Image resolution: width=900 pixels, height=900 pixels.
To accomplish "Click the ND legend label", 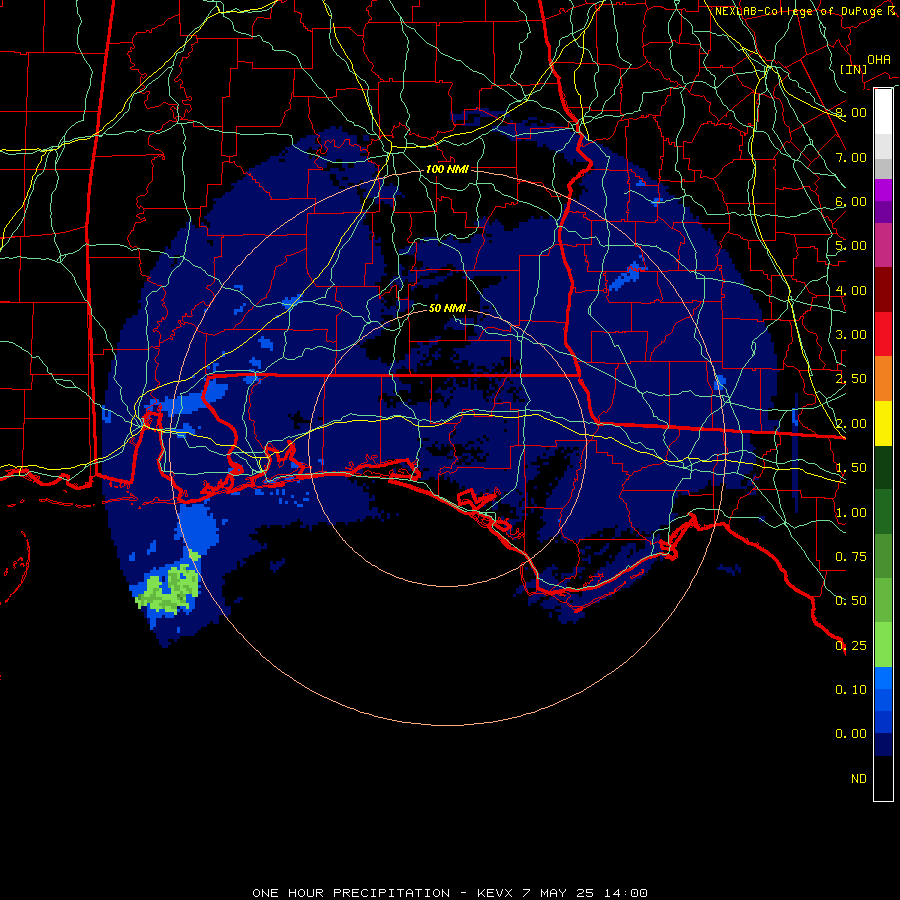I will (859, 779).
